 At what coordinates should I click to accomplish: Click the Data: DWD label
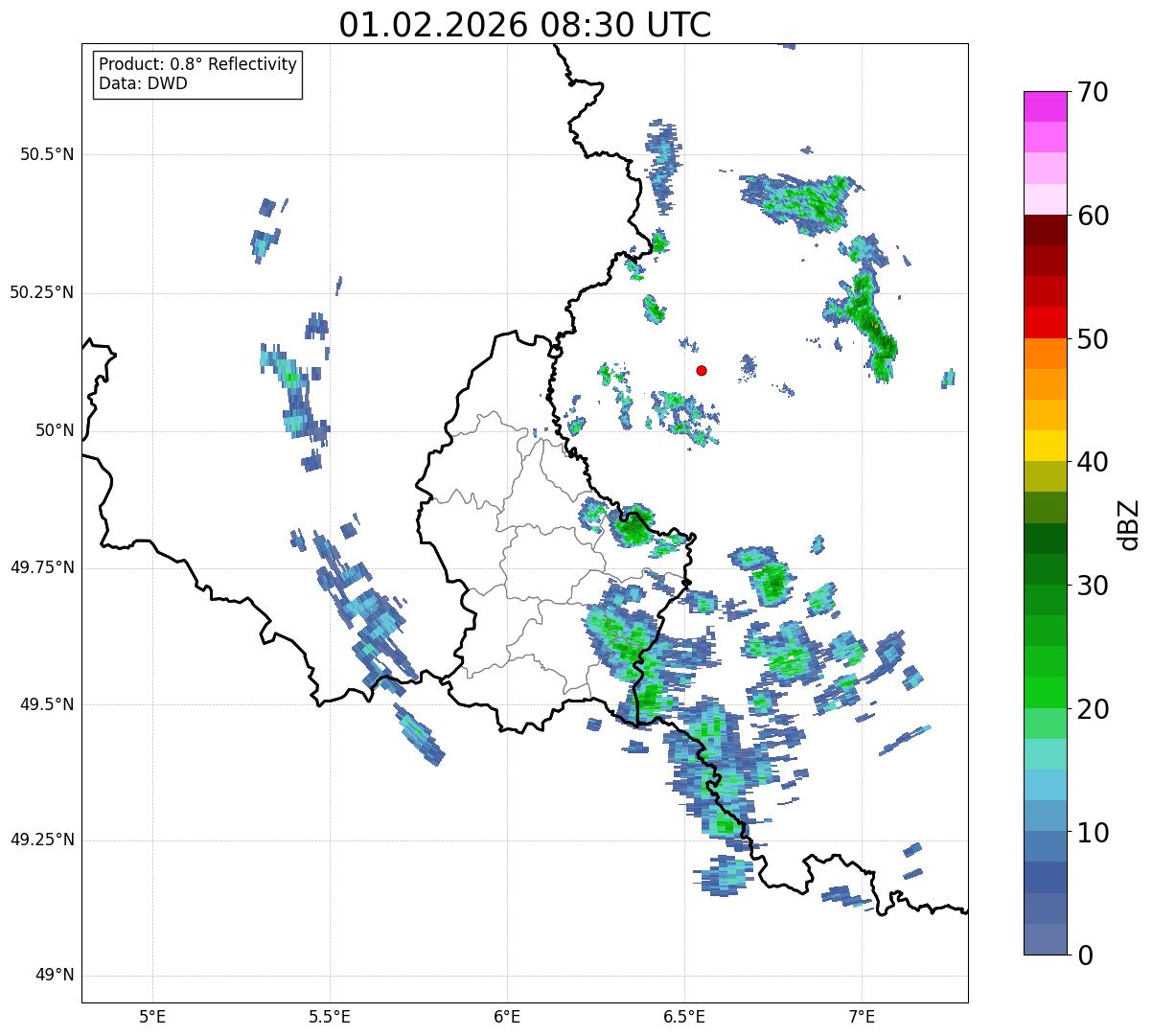tap(143, 83)
